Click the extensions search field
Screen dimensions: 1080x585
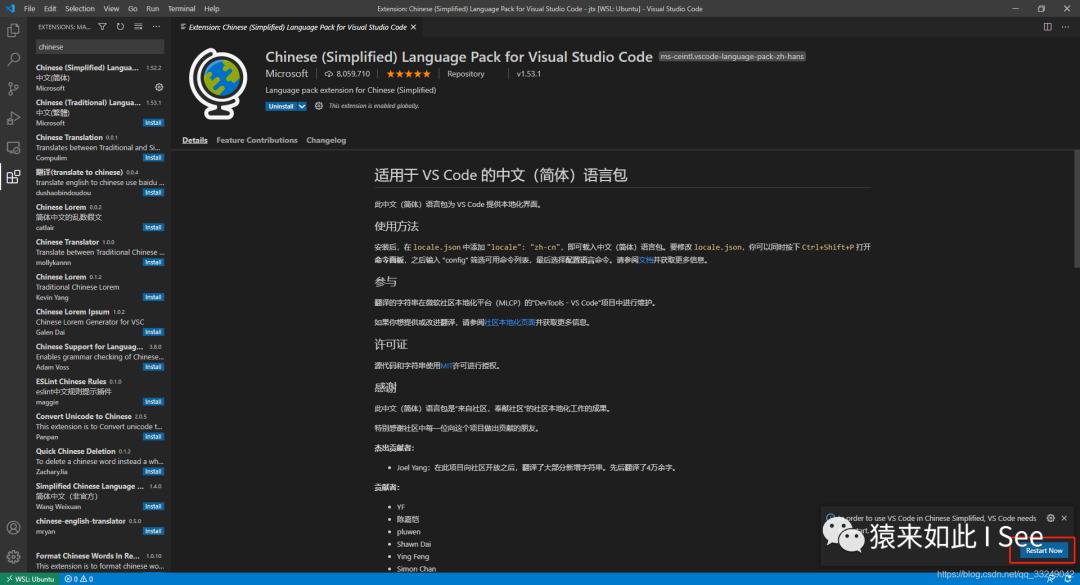(x=100, y=47)
